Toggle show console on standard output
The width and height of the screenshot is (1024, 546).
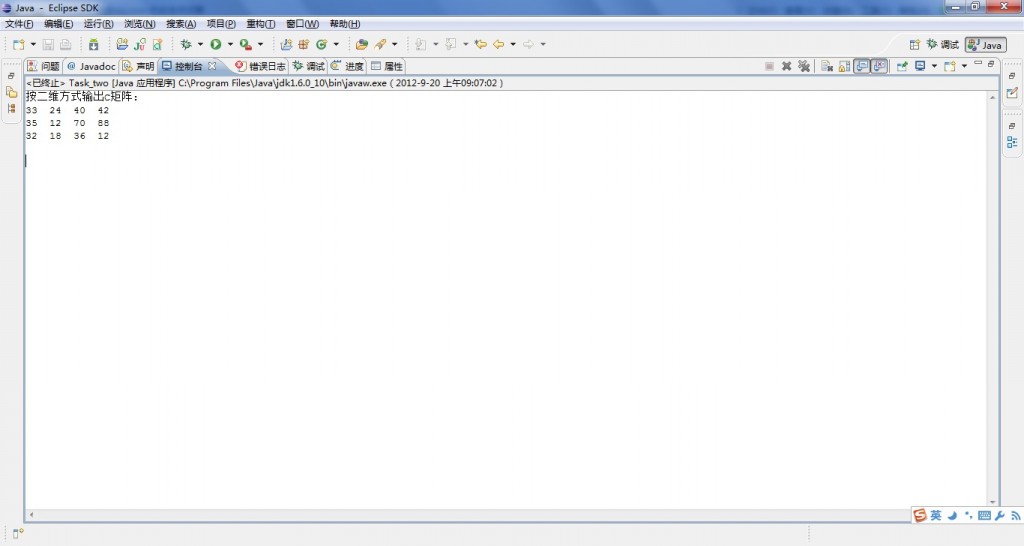[862, 66]
